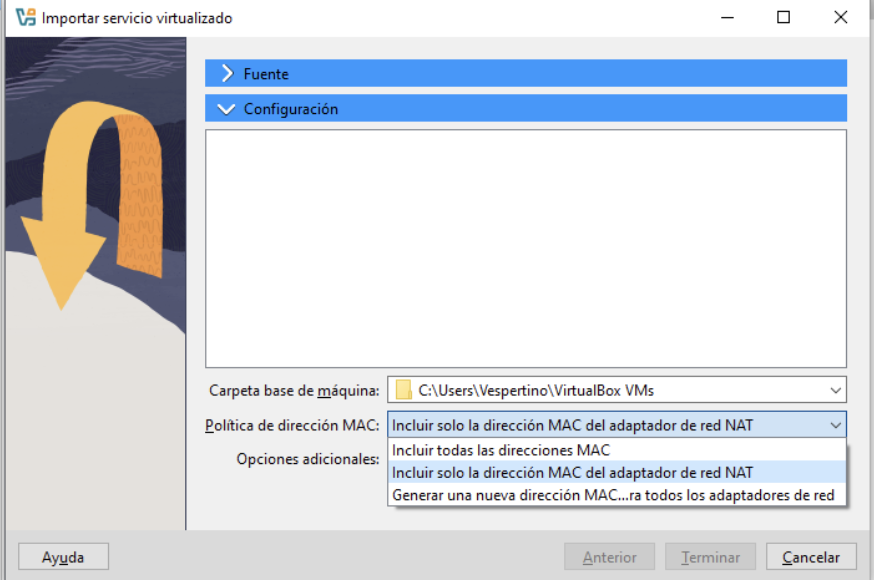The width and height of the screenshot is (874, 580).
Task: Open the Carpeta base de máquina dropdown arrow
Action: click(835, 390)
